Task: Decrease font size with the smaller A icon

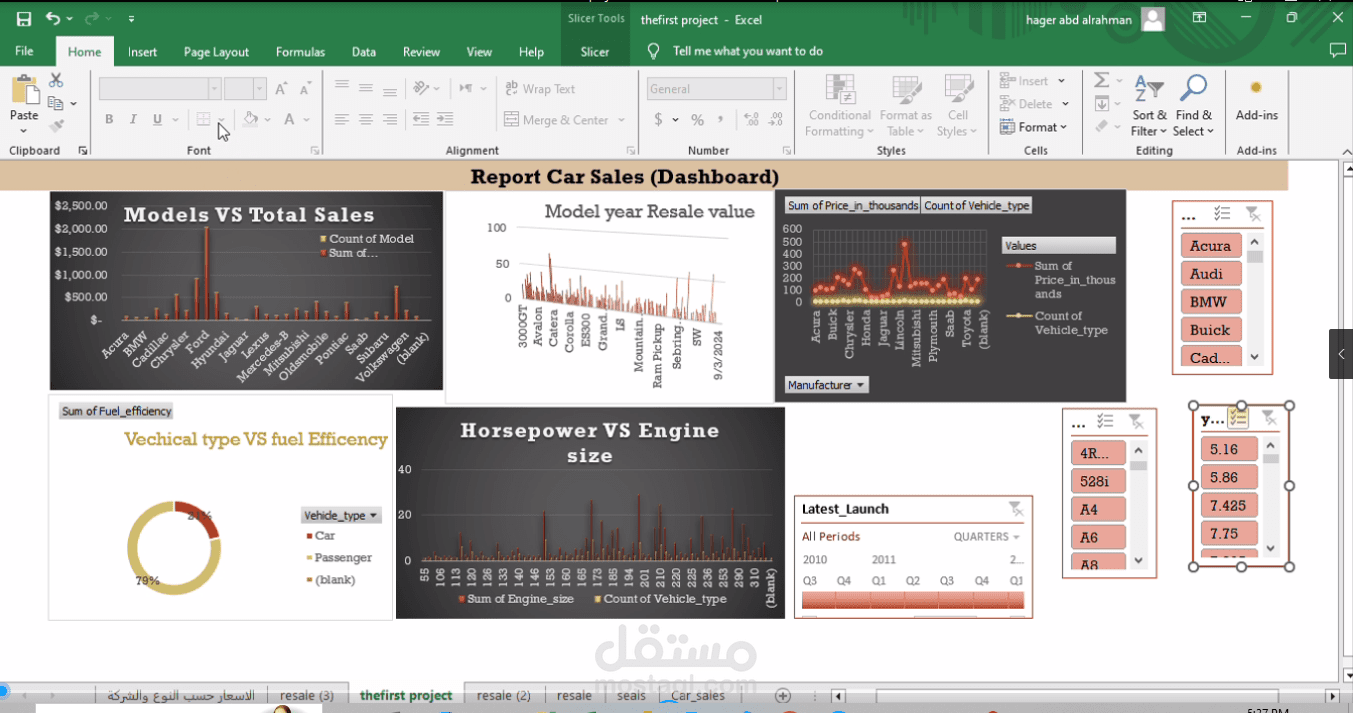Action: click(304, 89)
